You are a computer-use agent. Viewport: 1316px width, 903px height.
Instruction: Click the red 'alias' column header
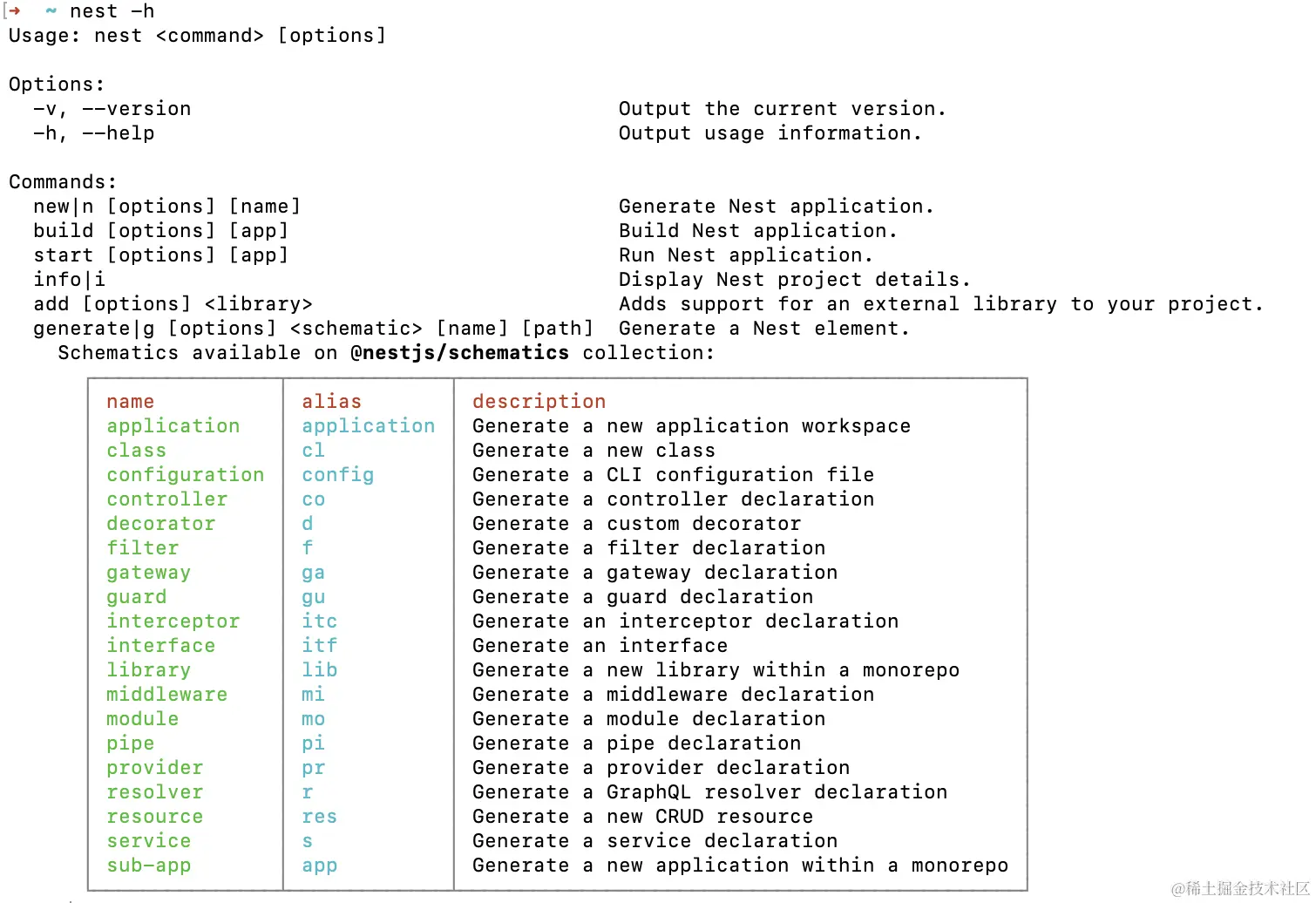point(332,402)
